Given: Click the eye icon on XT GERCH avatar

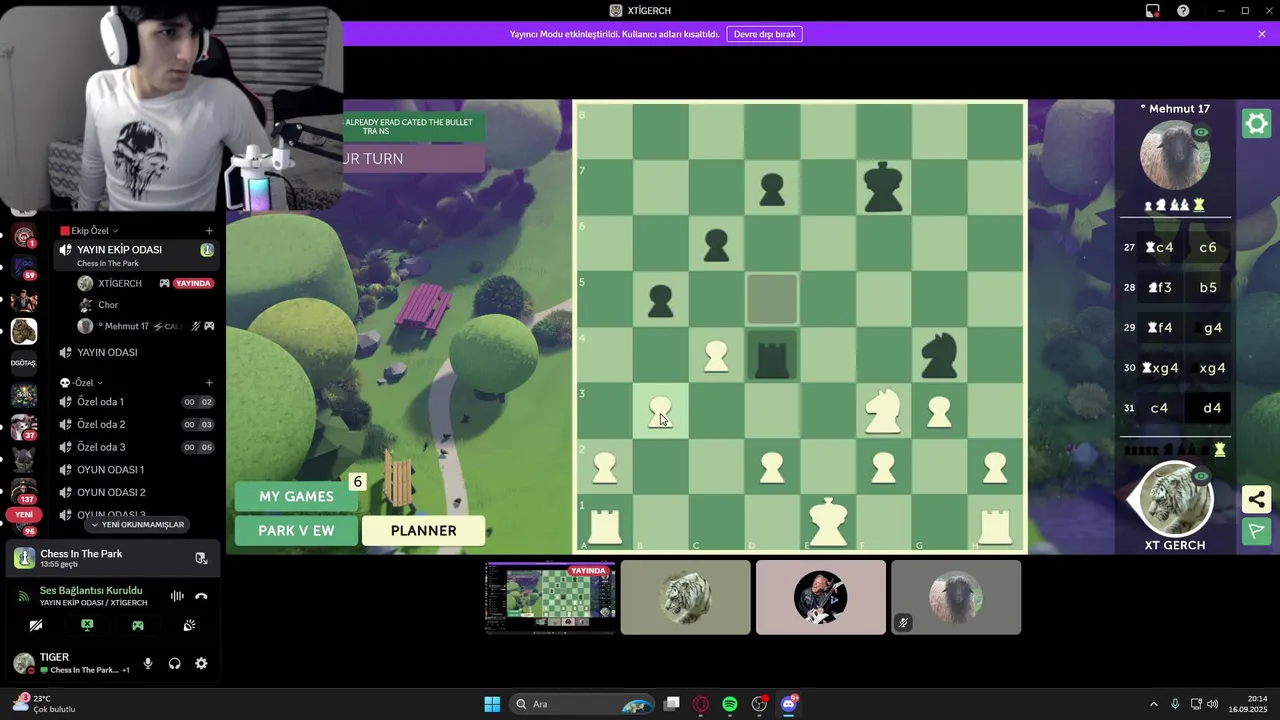Looking at the screenshot, I should (1201, 476).
